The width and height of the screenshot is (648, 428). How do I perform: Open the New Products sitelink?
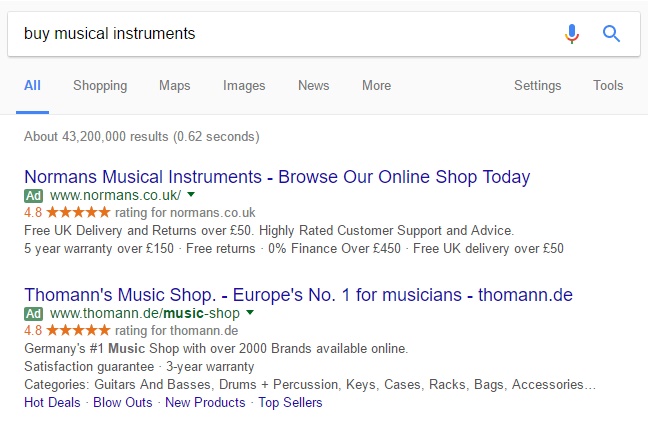205,402
